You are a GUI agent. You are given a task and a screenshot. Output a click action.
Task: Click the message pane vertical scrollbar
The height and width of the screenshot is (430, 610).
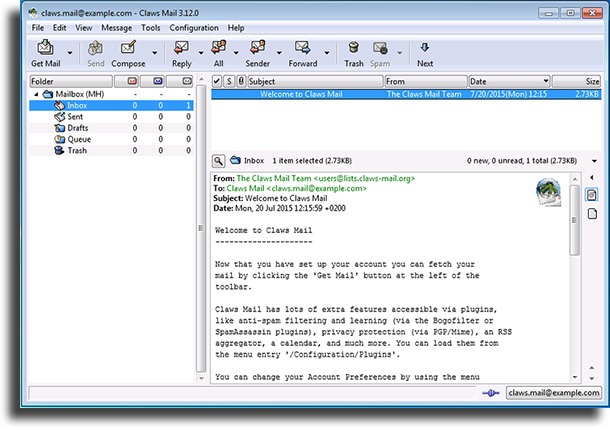click(575, 220)
